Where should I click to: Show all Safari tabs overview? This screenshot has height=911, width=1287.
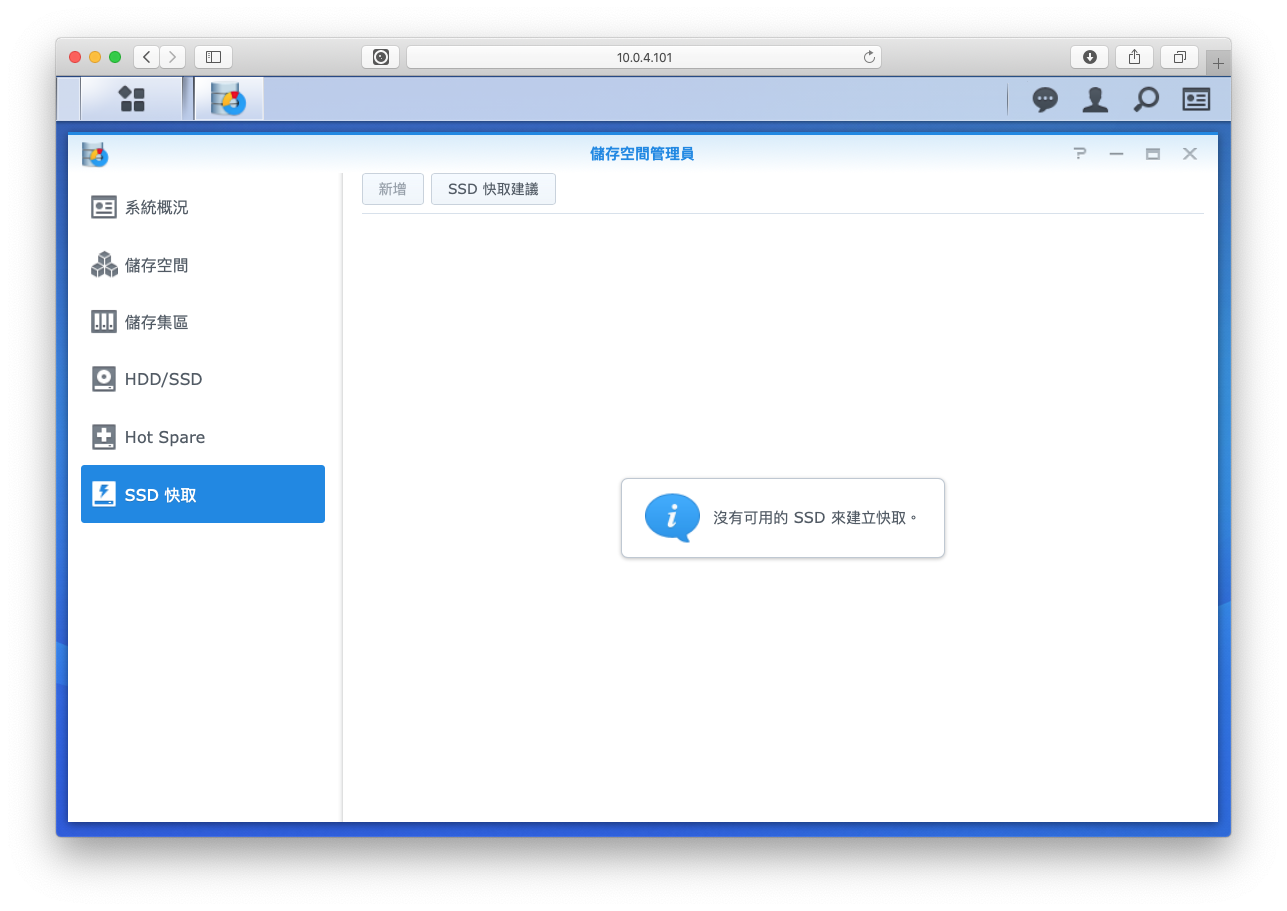pyautogui.click(x=1180, y=57)
